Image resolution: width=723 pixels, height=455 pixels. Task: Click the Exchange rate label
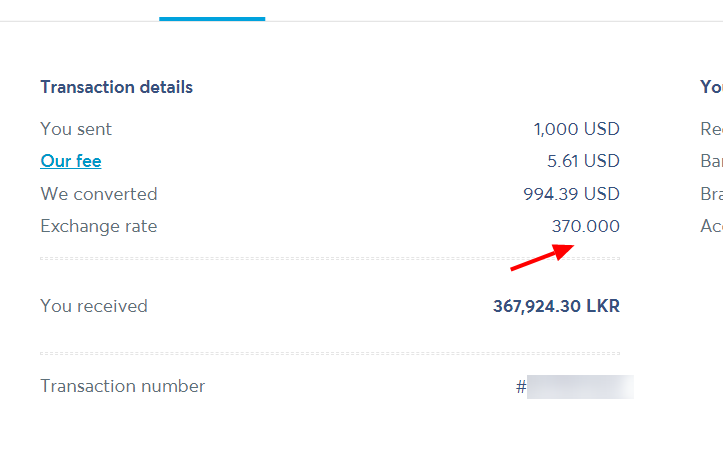99,226
